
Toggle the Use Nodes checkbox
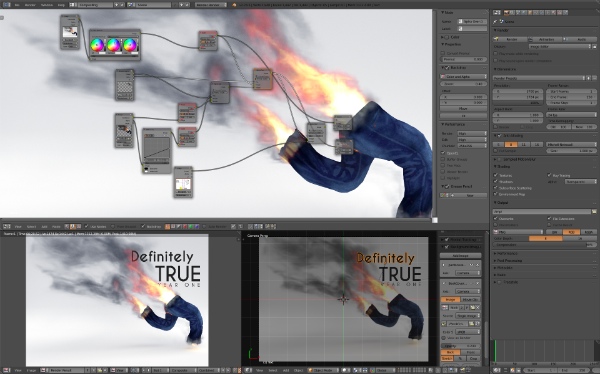pyautogui.click(x=86, y=226)
